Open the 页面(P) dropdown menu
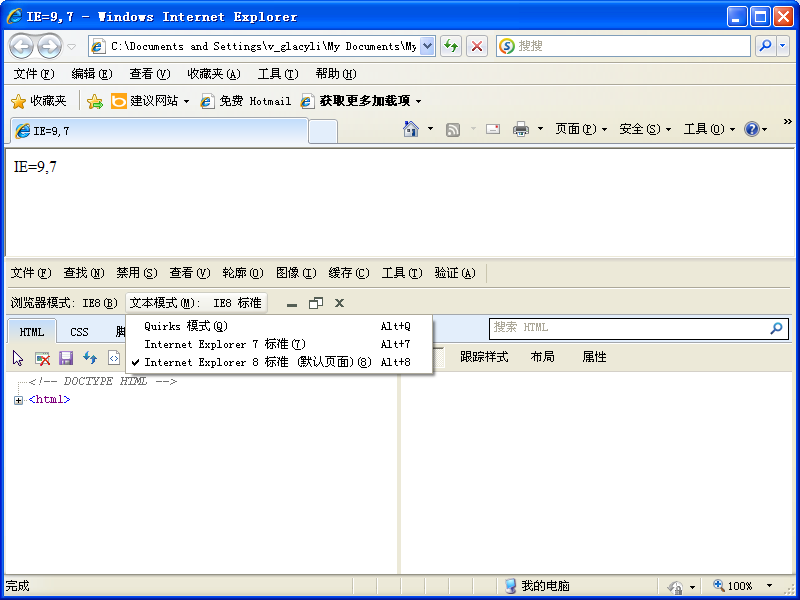Screen dimensions: 800x600 [x=581, y=129]
